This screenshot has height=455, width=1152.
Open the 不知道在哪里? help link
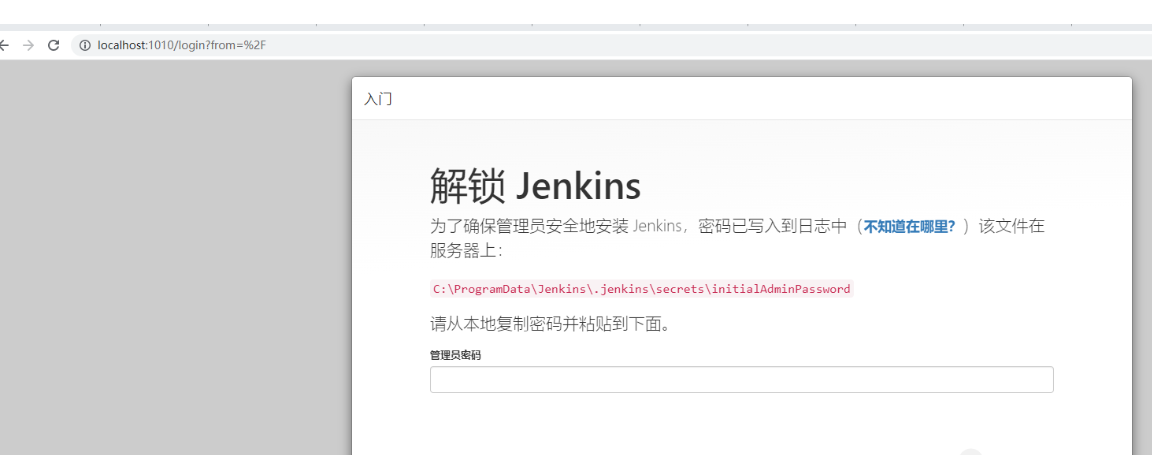pyautogui.click(x=909, y=226)
